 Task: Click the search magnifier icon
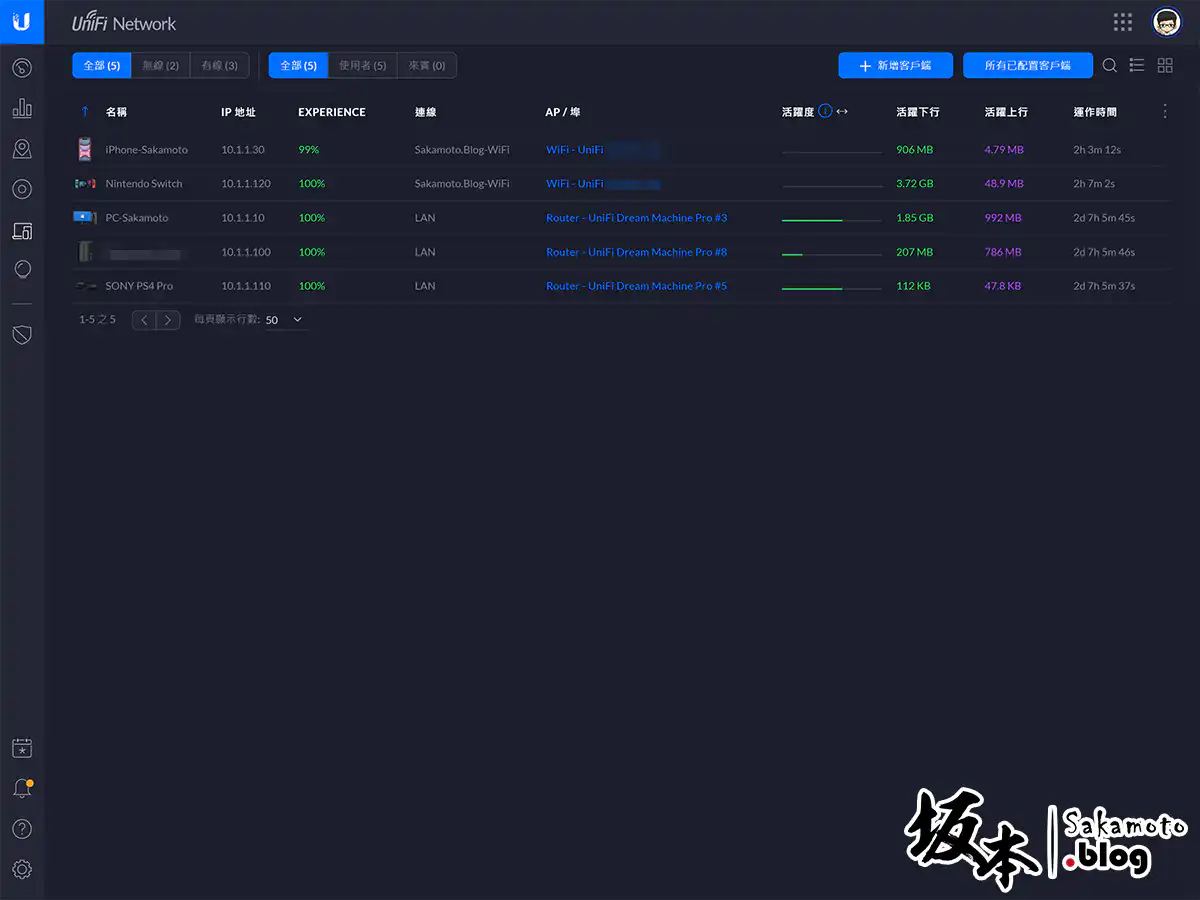(1110, 65)
